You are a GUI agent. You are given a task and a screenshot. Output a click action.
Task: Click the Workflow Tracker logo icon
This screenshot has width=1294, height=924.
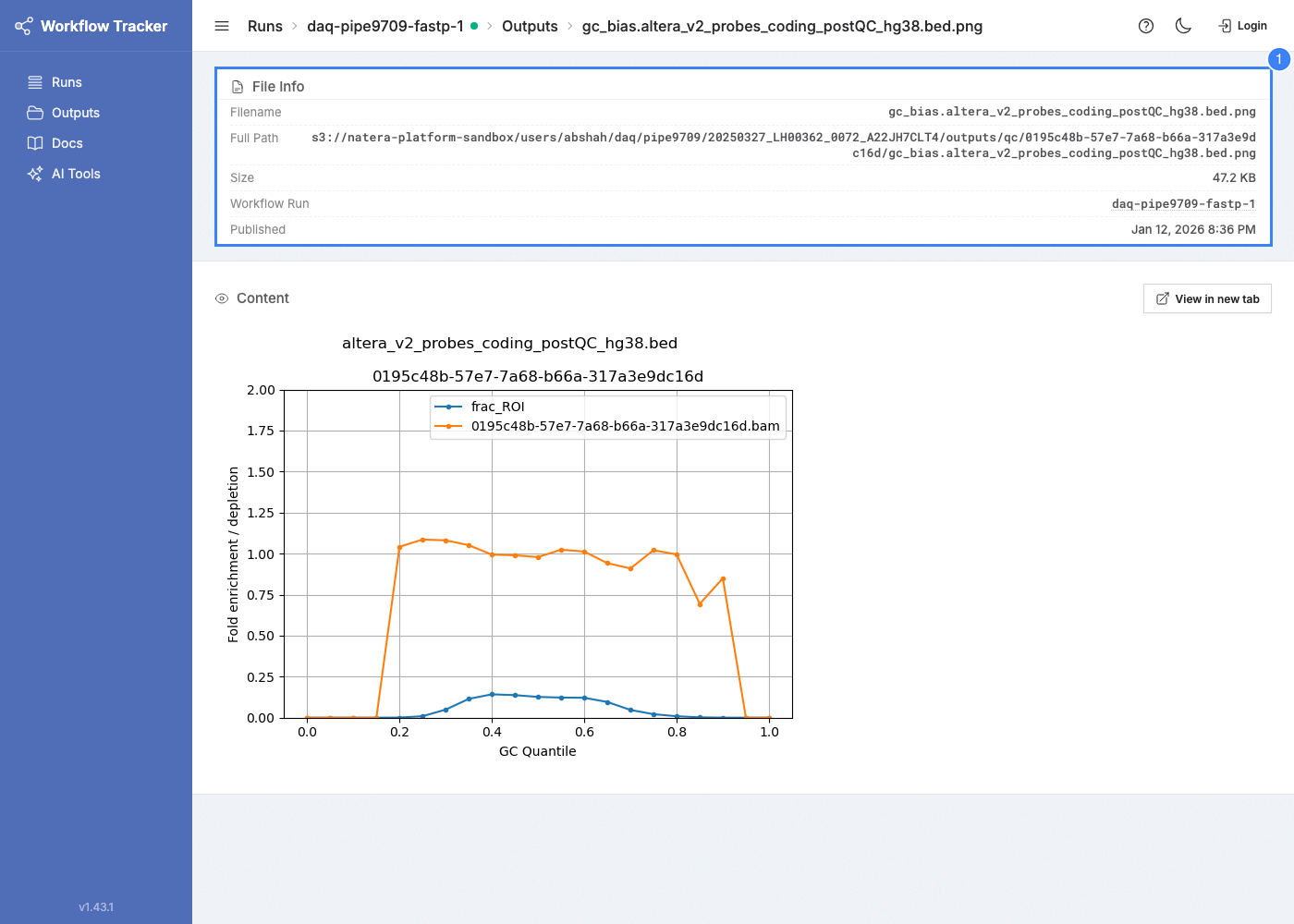click(24, 26)
